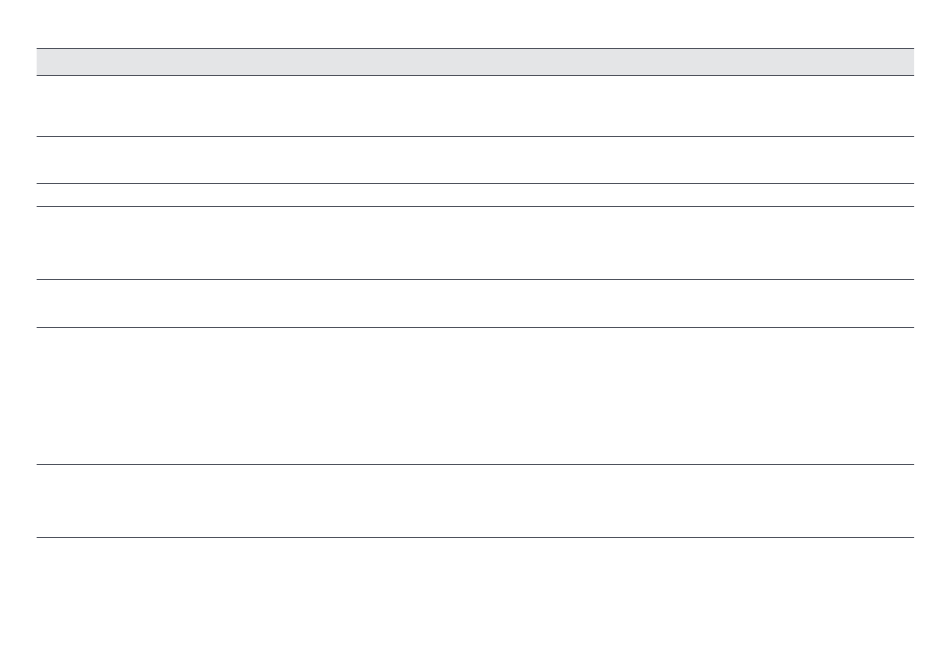Click the line directly below the narrowest row
The width and height of the screenshot is (950, 662).
tap(475, 207)
